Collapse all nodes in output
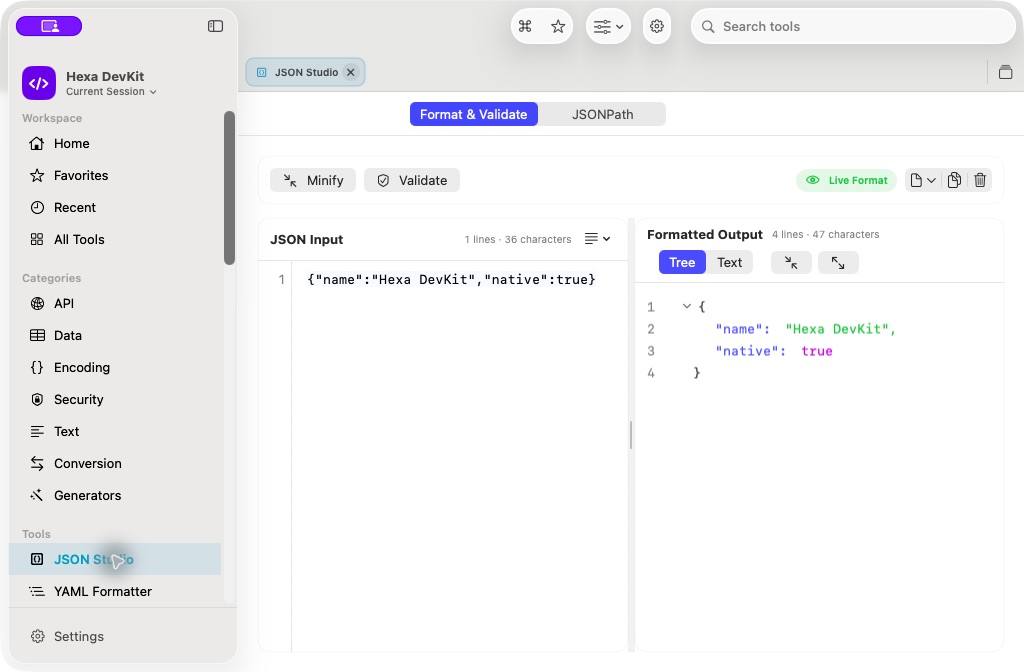Screen dimensions: 1024x672 791,263
